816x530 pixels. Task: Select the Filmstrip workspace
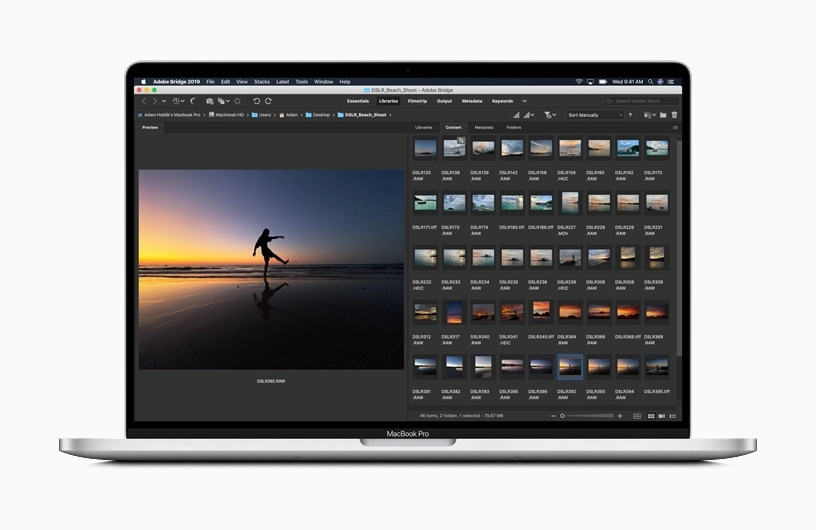tap(417, 101)
